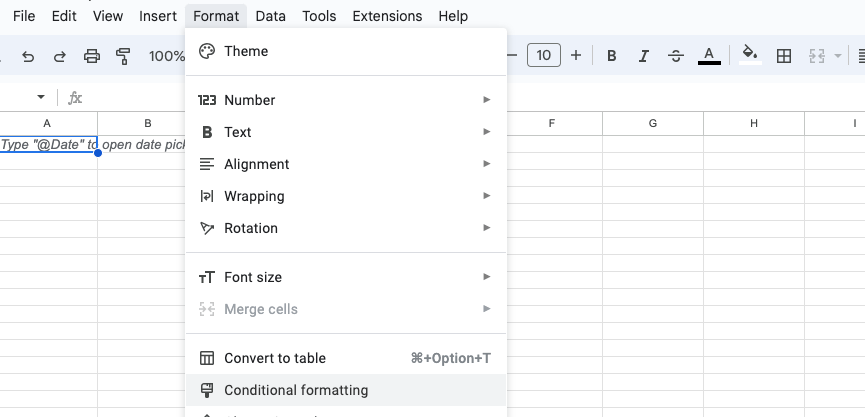Image resolution: width=865 pixels, height=417 pixels.
Task: Open merge type dropdown arrow in toolbar
Action: [x=838, y=55]
